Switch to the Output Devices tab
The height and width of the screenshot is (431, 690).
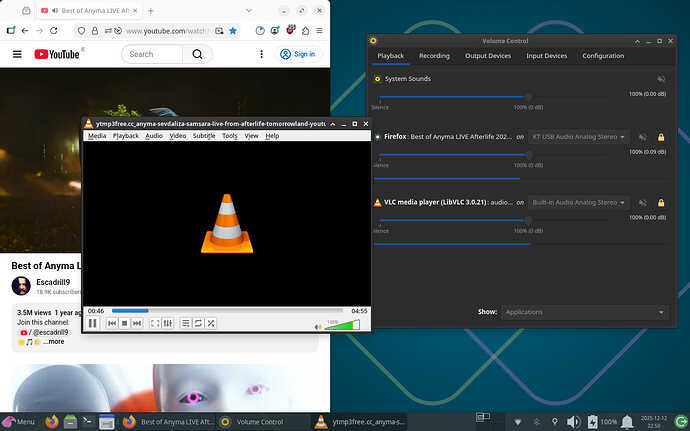coord(488,56)
